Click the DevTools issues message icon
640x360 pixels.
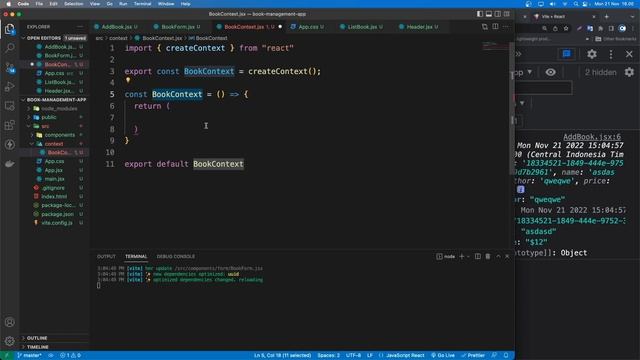tap(567, 54)
